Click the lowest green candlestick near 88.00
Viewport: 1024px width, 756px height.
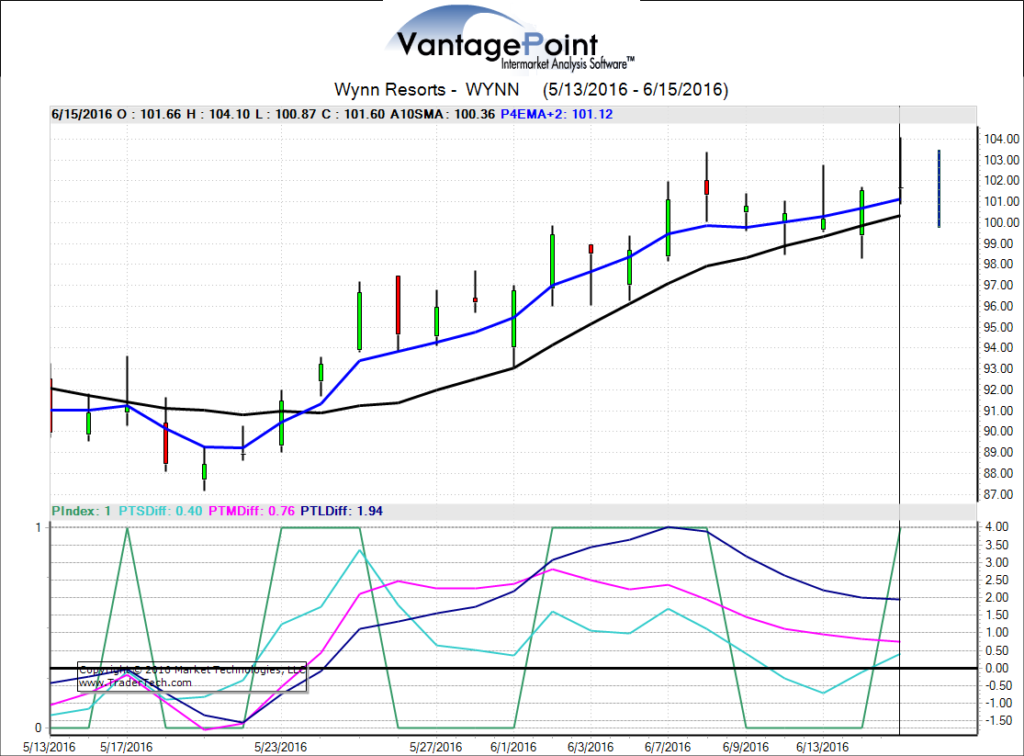click(204, 471)
